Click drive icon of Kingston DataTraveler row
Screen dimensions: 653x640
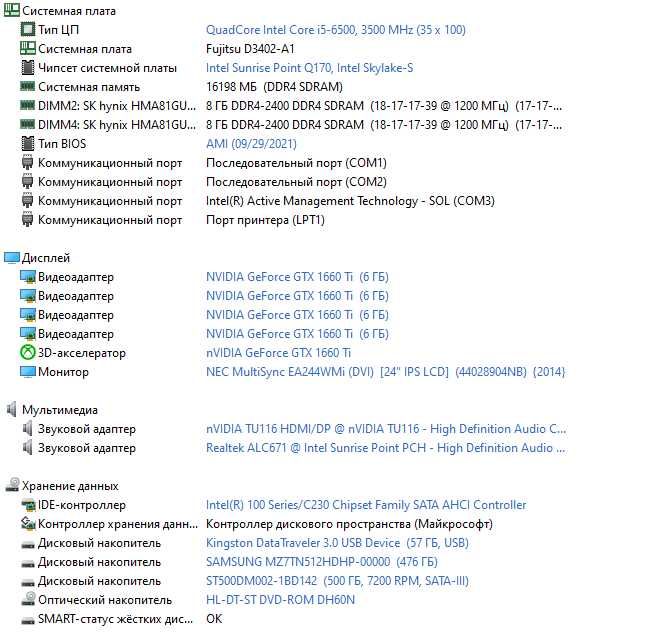point(28,544)
